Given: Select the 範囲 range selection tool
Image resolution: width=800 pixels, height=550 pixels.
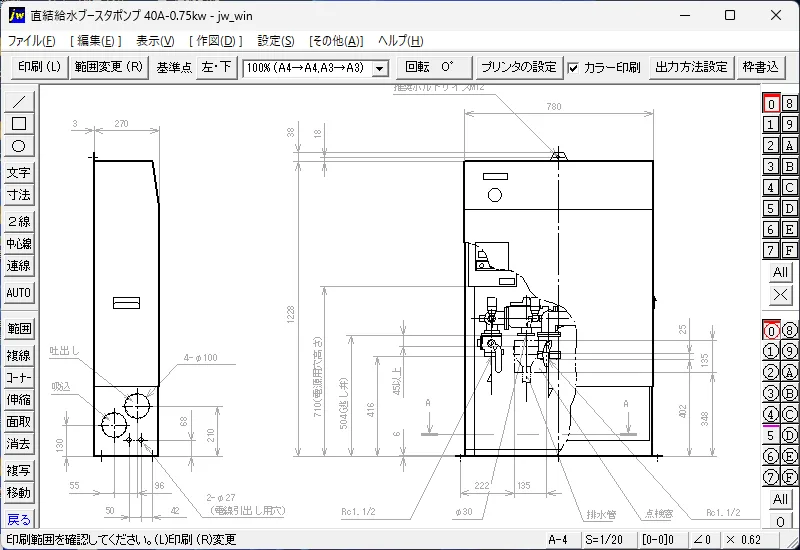Looking at the screenshot, I should pos(19,329).
